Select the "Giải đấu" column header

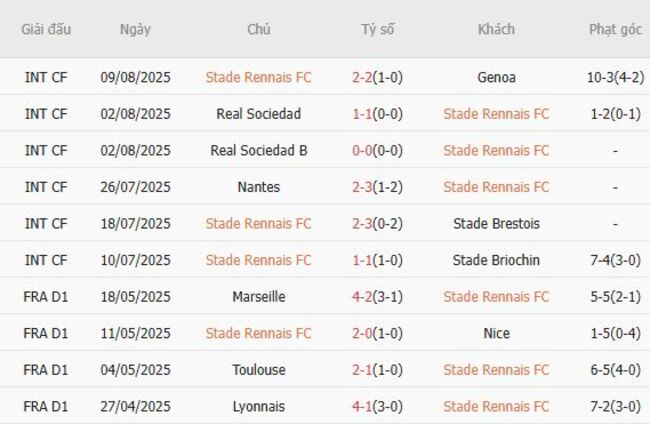tap(46, 29)
